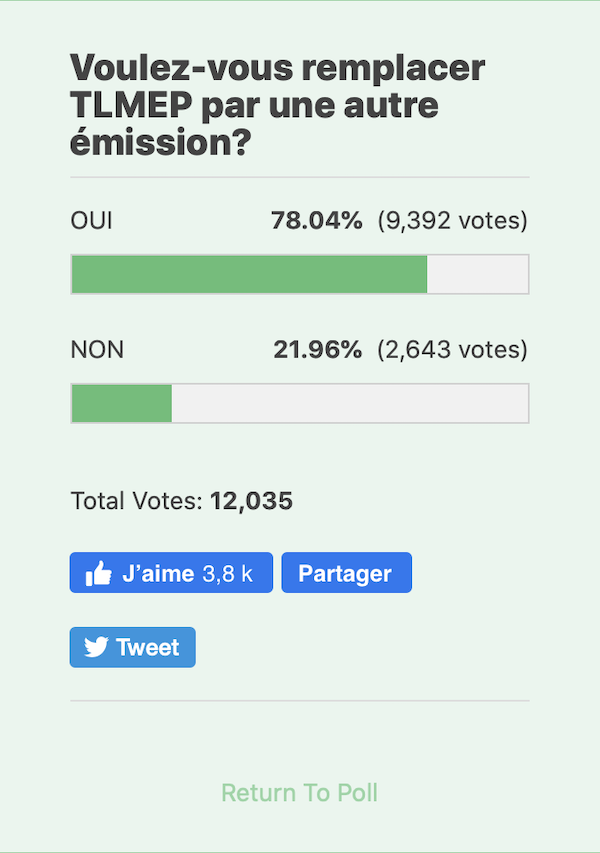Click the thumbs-up icon on J'aime

pos(98,574)
